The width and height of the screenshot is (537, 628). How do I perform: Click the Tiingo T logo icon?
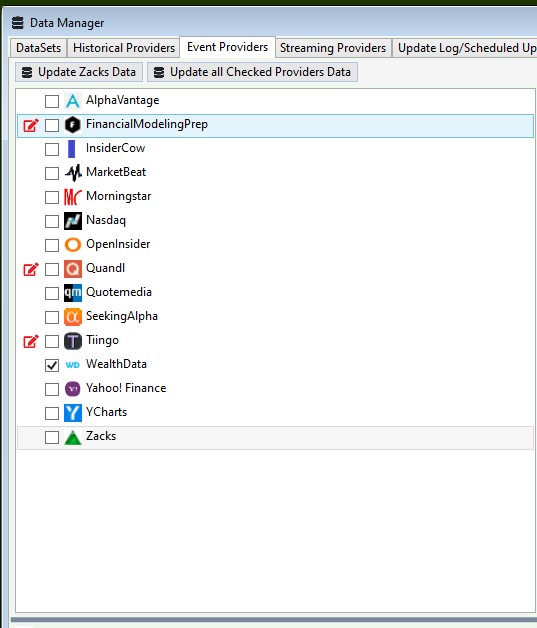(x=72, y=341)
